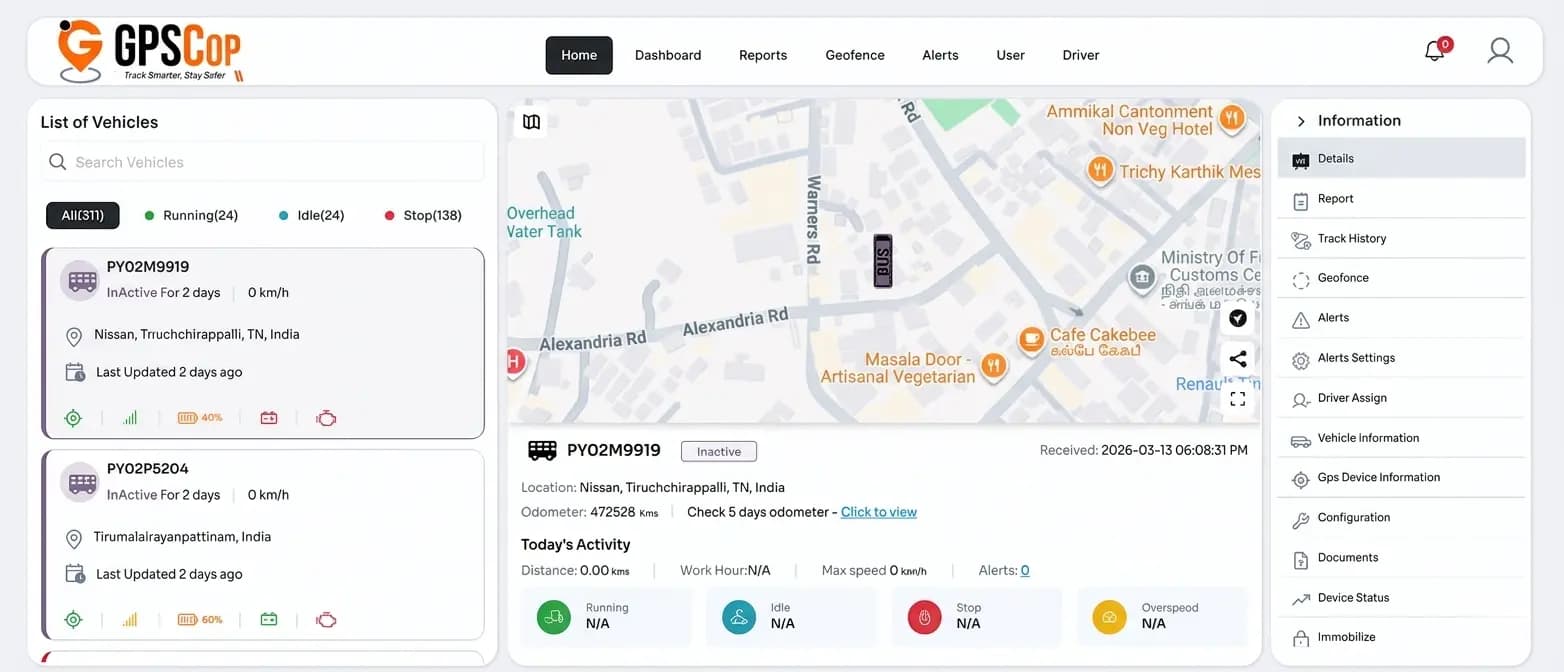Open Configuration in Information panel

point(1401,518)
